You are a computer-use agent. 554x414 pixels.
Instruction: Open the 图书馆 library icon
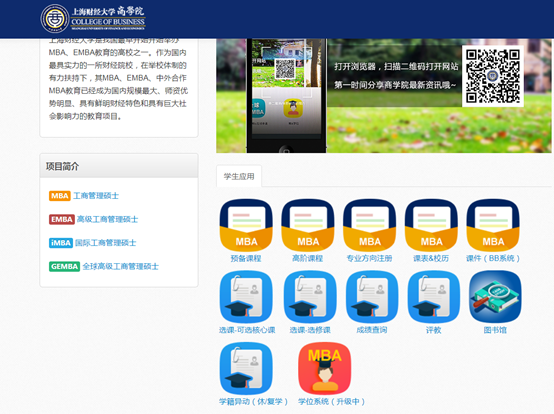(x=495, y=297)
